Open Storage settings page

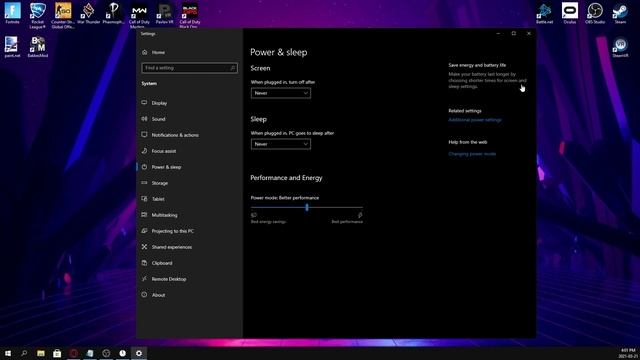click(160, 183)
